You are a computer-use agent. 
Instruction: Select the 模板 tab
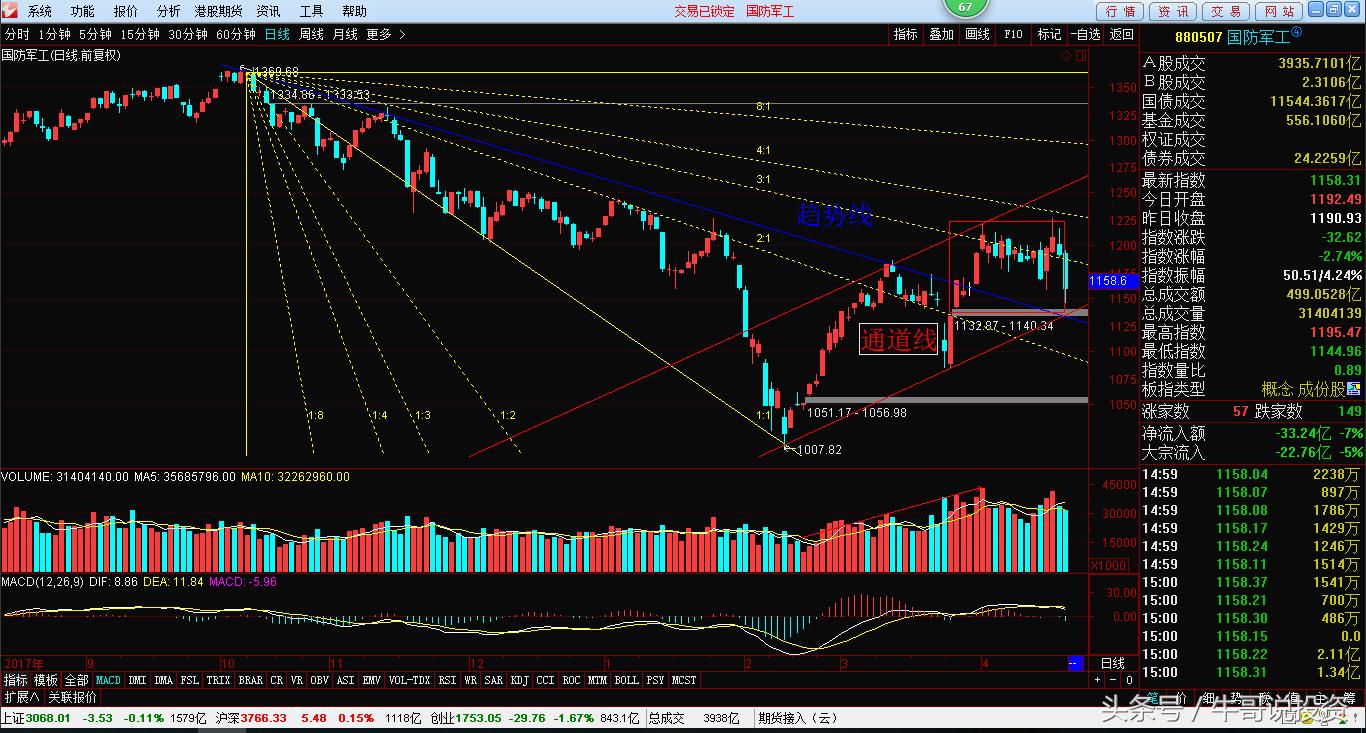[46, 680]
